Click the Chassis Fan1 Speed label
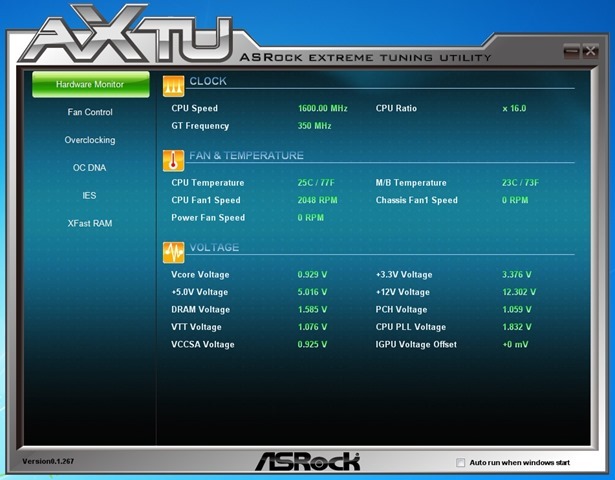Screen dimensions: 615x480 click(417, 200)
